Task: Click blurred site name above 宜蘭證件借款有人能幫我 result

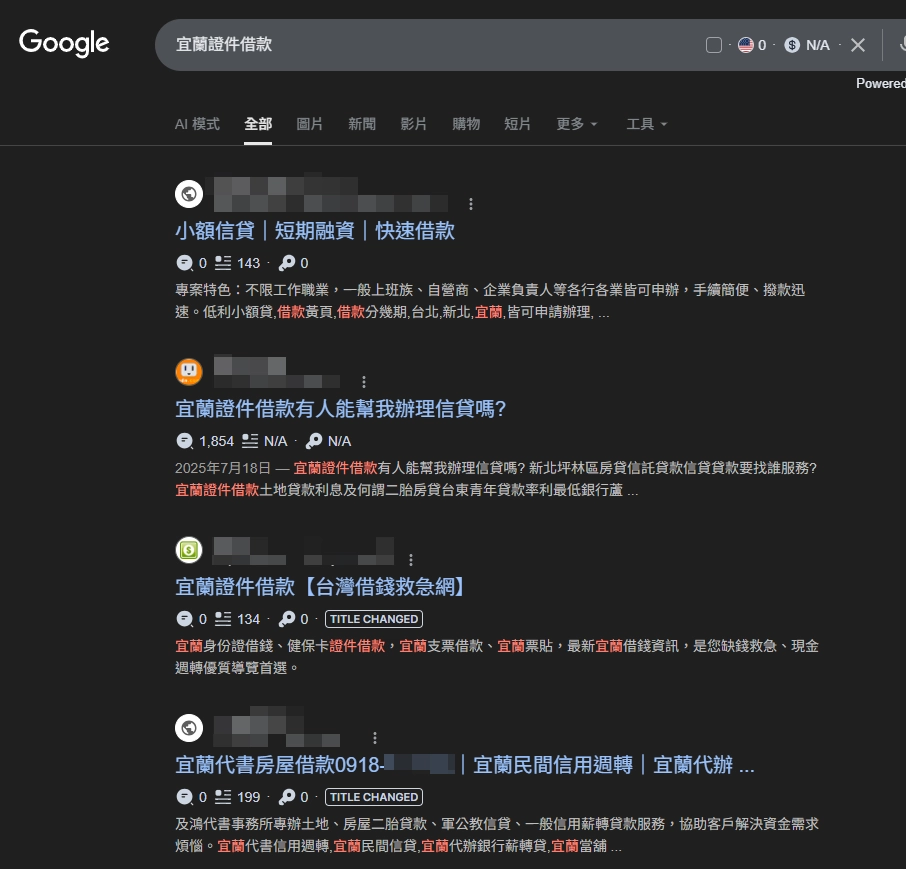Action: (x=277, y=372)
